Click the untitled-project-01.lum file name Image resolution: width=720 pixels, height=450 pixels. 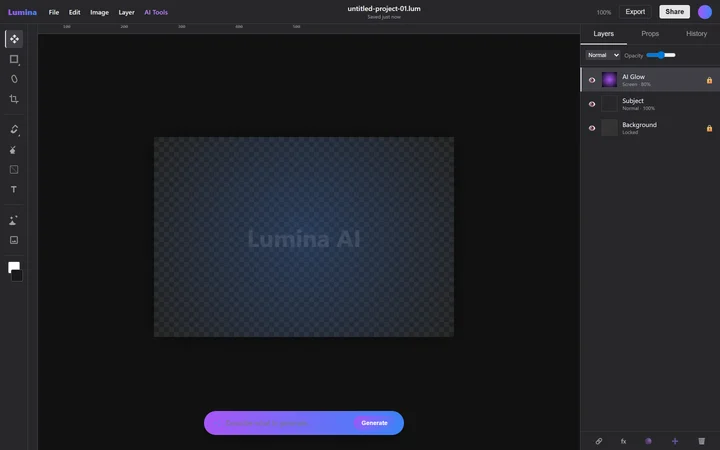coord(384,9)
